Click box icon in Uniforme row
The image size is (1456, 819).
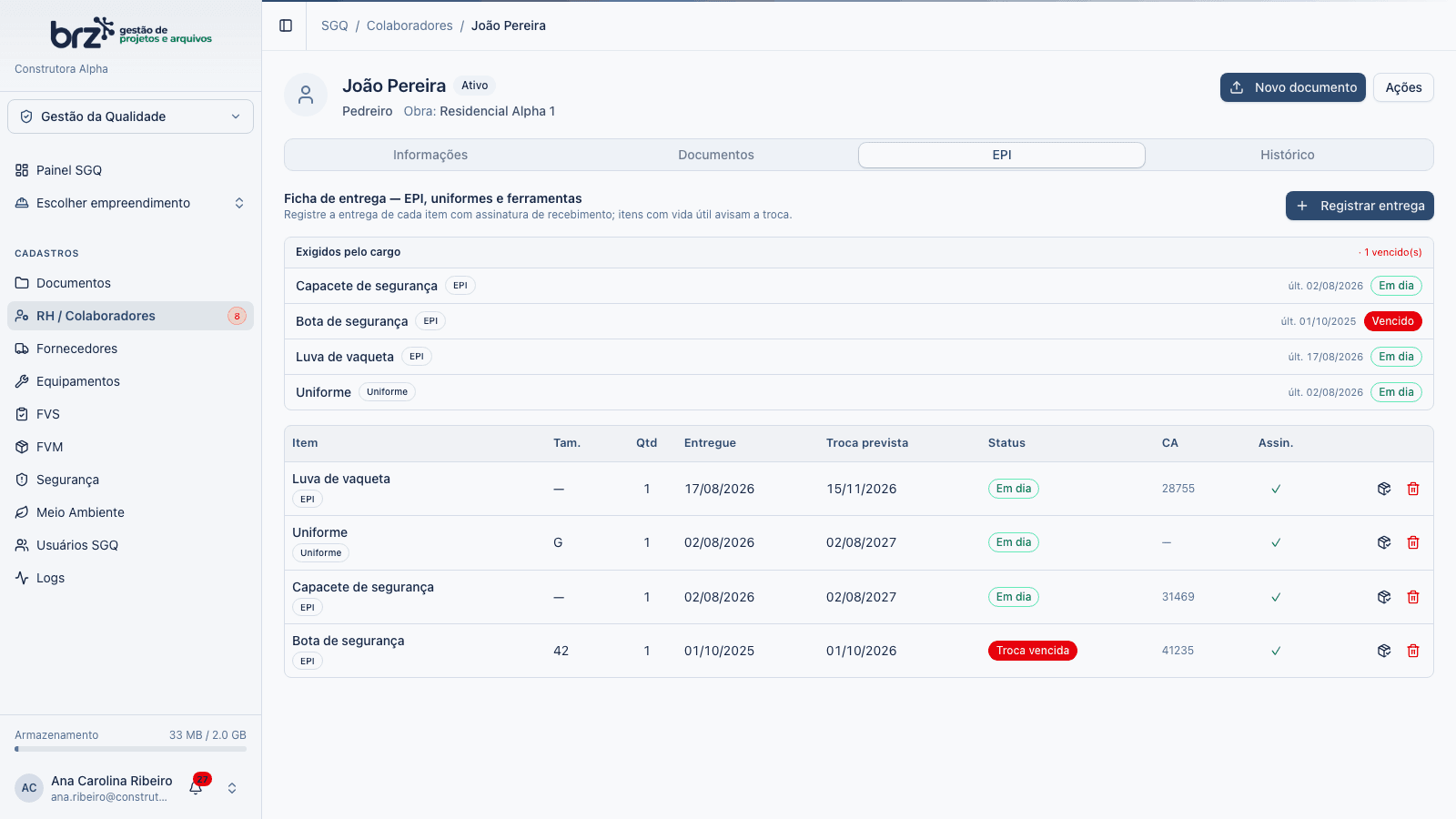(1384, 542)
